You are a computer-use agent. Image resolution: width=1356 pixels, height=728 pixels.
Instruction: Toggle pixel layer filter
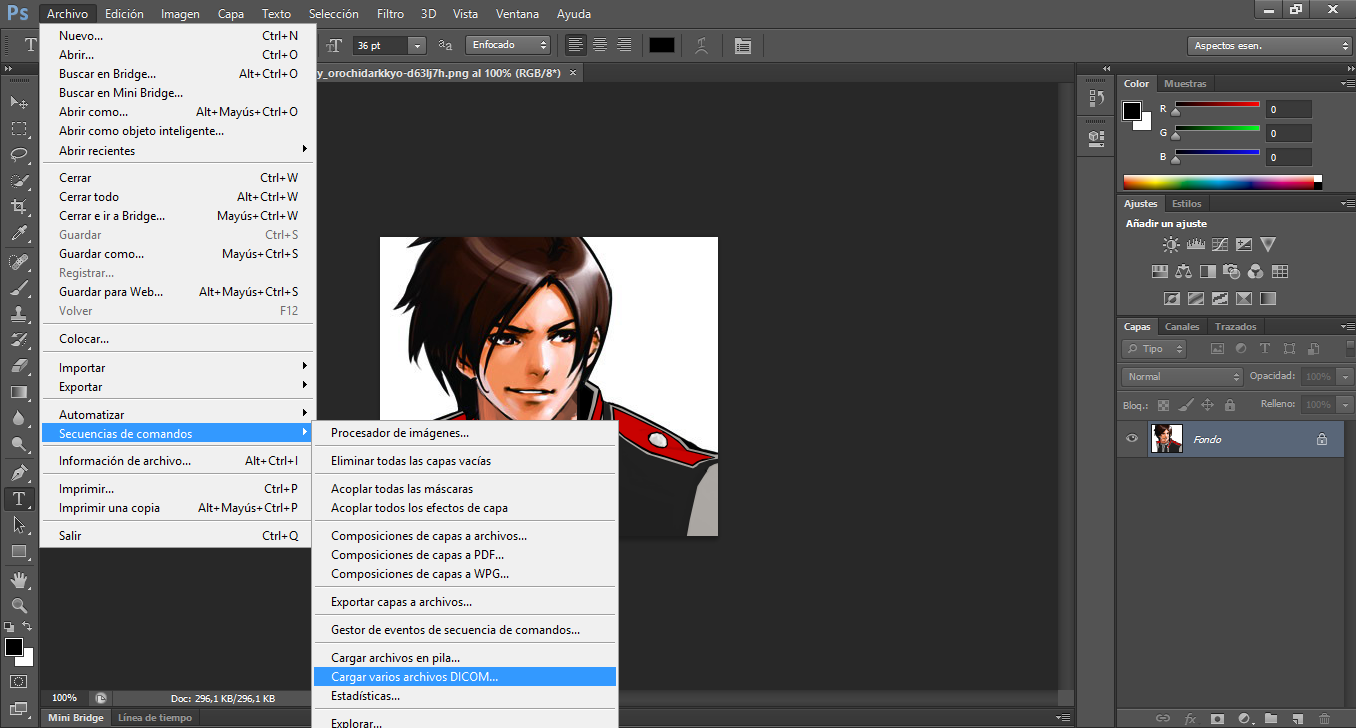pyautogui.click(x=1217, y=349)
